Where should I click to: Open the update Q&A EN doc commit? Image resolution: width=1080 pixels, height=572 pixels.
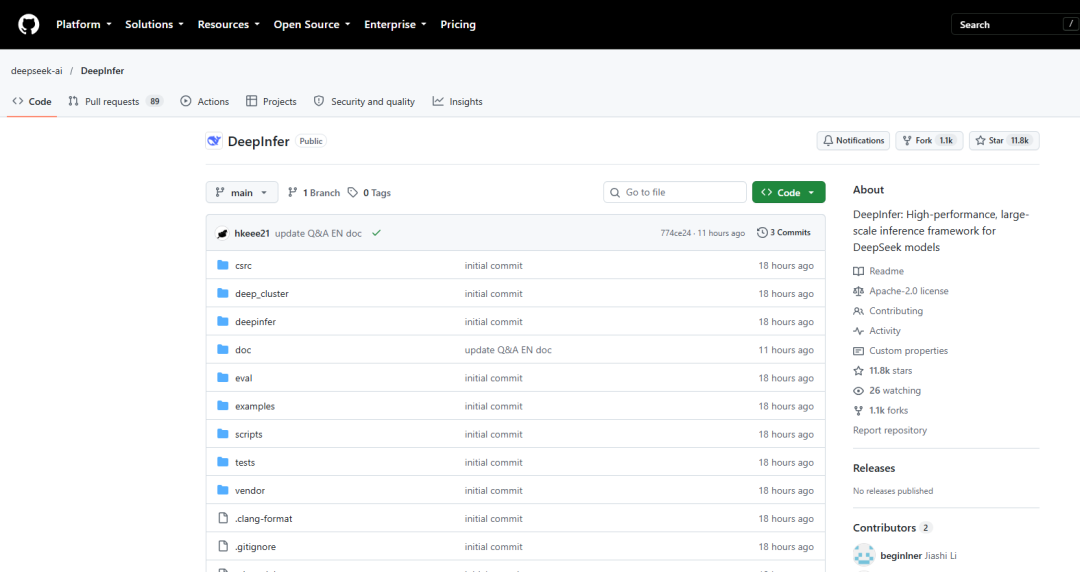pyautogui.click(x=318, y=234)
